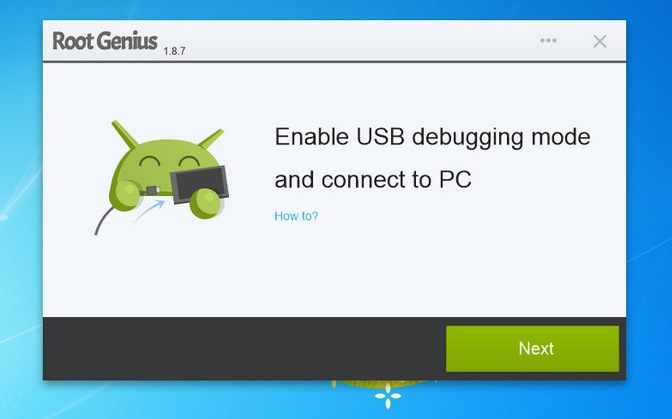Image resolution: width=672 pixels, height=419 pixels.
Task: Click the mascot's left green hand
Action: (126, 195)
